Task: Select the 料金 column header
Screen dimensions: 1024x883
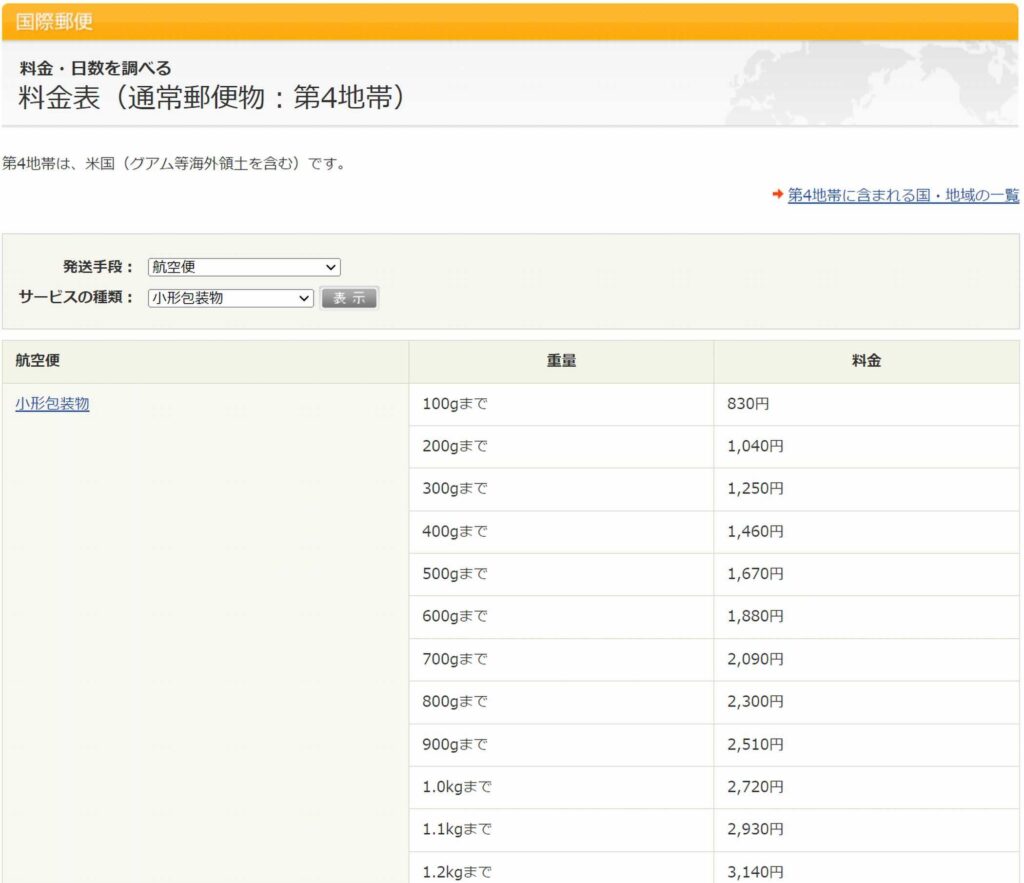Action: pyautogui.click(x=866, y=361)
